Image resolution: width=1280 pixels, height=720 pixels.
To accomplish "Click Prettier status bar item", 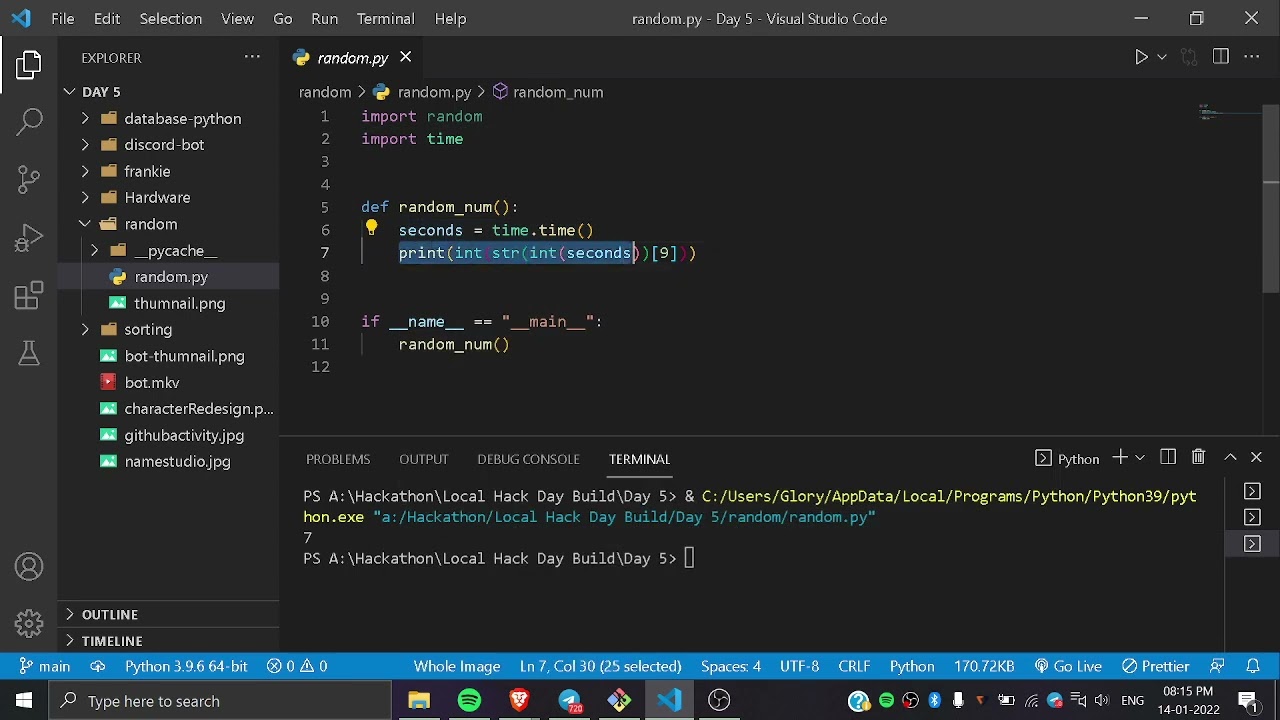I will pos(1156,667).
